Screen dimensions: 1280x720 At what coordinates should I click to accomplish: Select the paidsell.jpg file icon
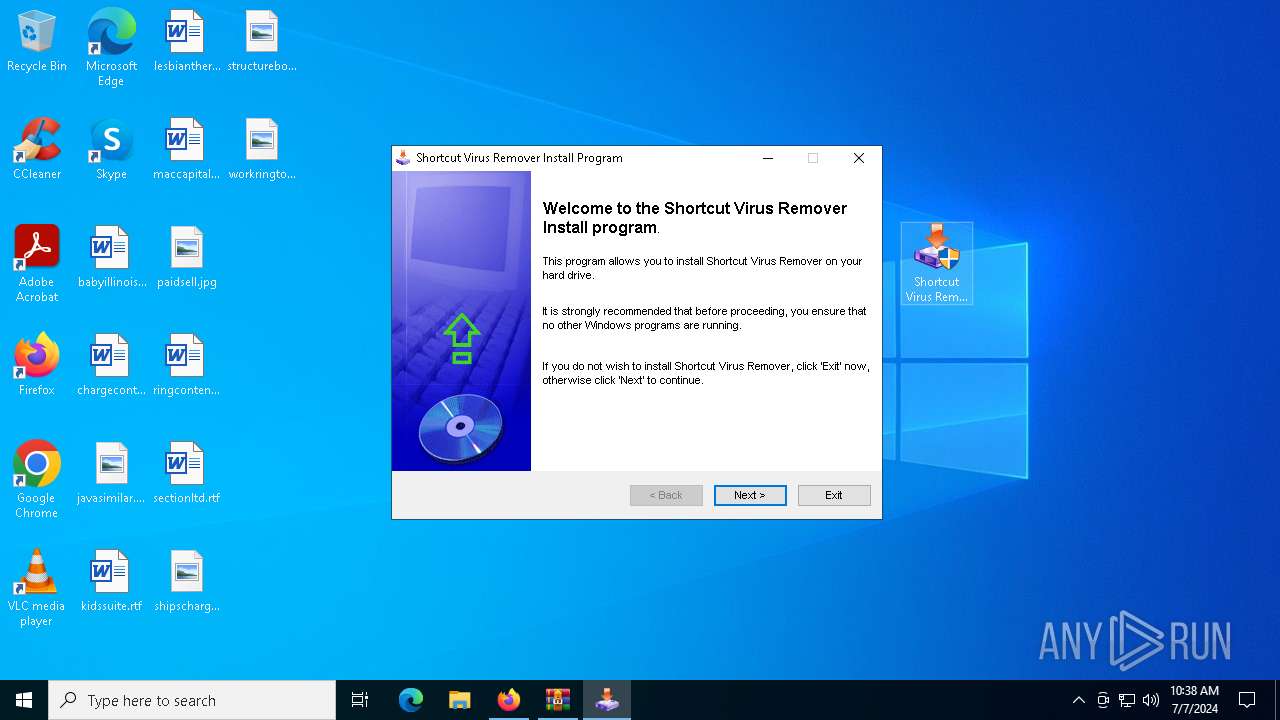186,258
